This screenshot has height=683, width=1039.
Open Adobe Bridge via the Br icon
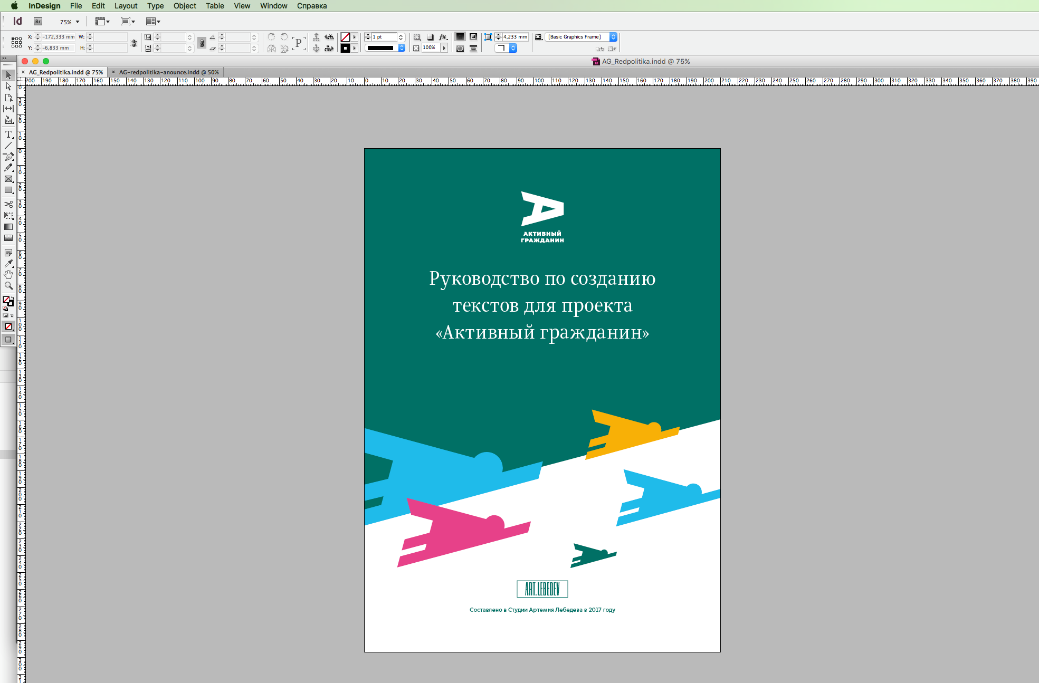click(x=39, y=21)
